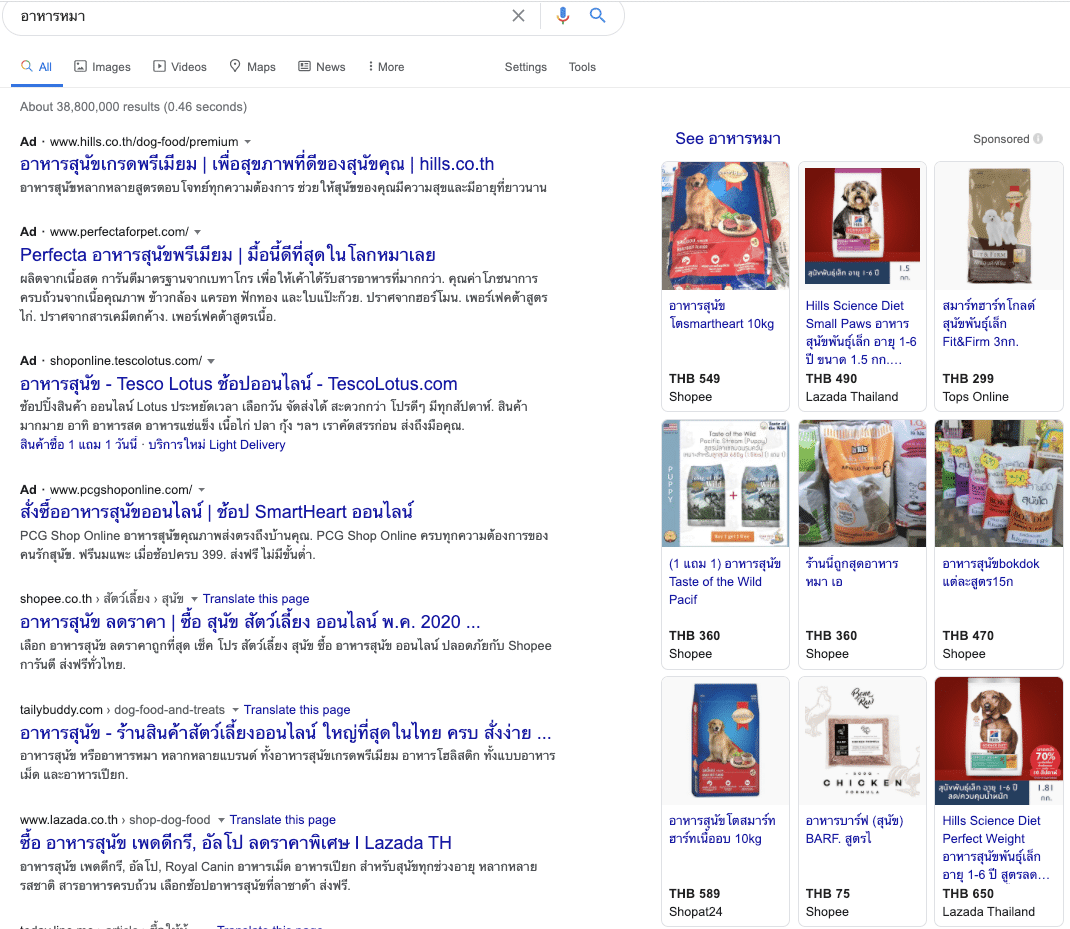Expand the tailybuddy.com result dropdown arrow
Viewport: 1070px width, 929px height.
[x=235, y=710]
